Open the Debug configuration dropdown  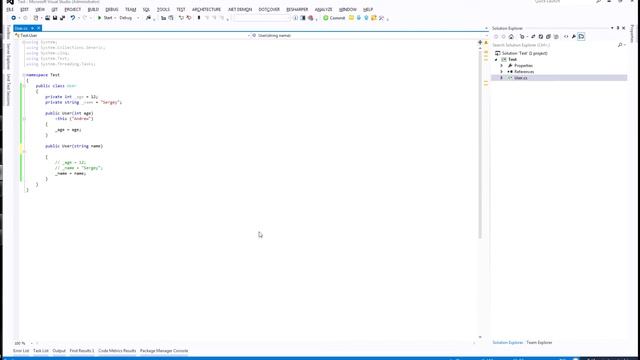pyautogui.click(x=129, y=18)
